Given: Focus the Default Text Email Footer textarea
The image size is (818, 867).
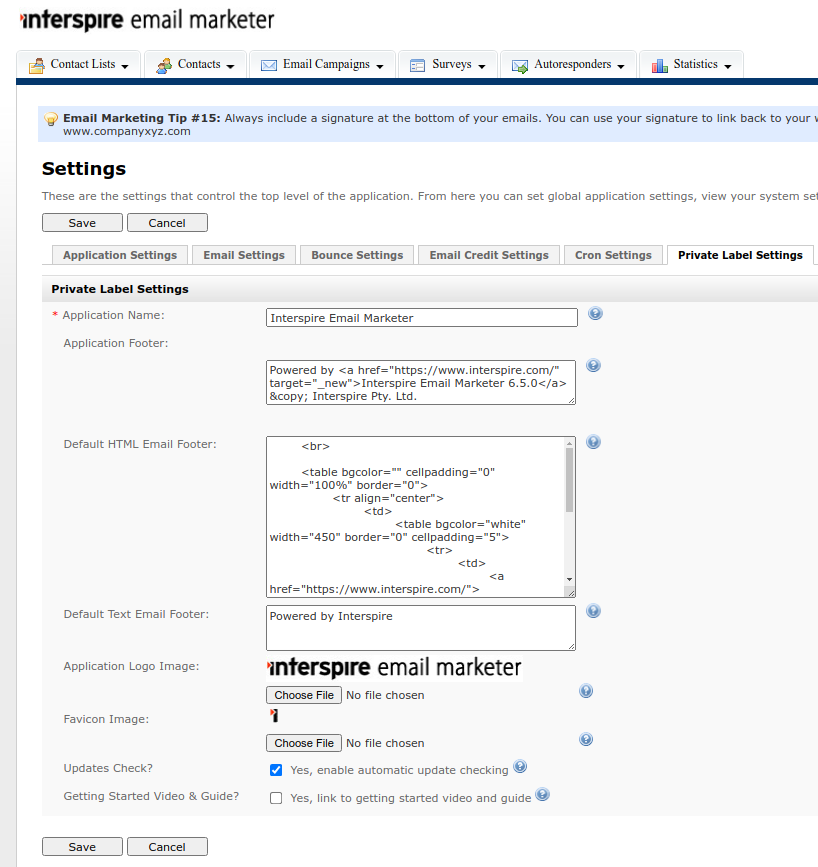Looking at the screenshot, I should pos(421,628).
